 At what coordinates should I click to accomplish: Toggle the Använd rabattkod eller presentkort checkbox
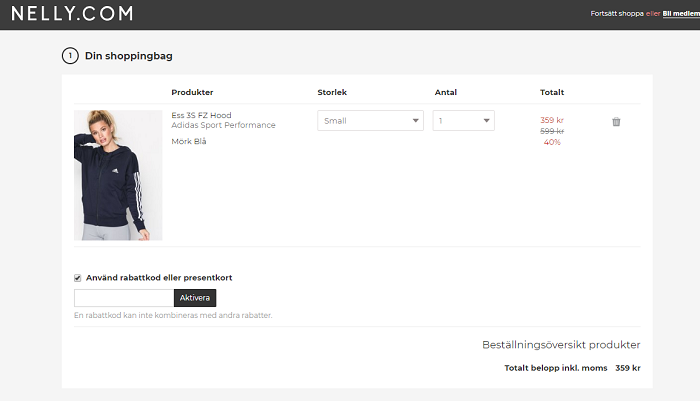[78, 278]
